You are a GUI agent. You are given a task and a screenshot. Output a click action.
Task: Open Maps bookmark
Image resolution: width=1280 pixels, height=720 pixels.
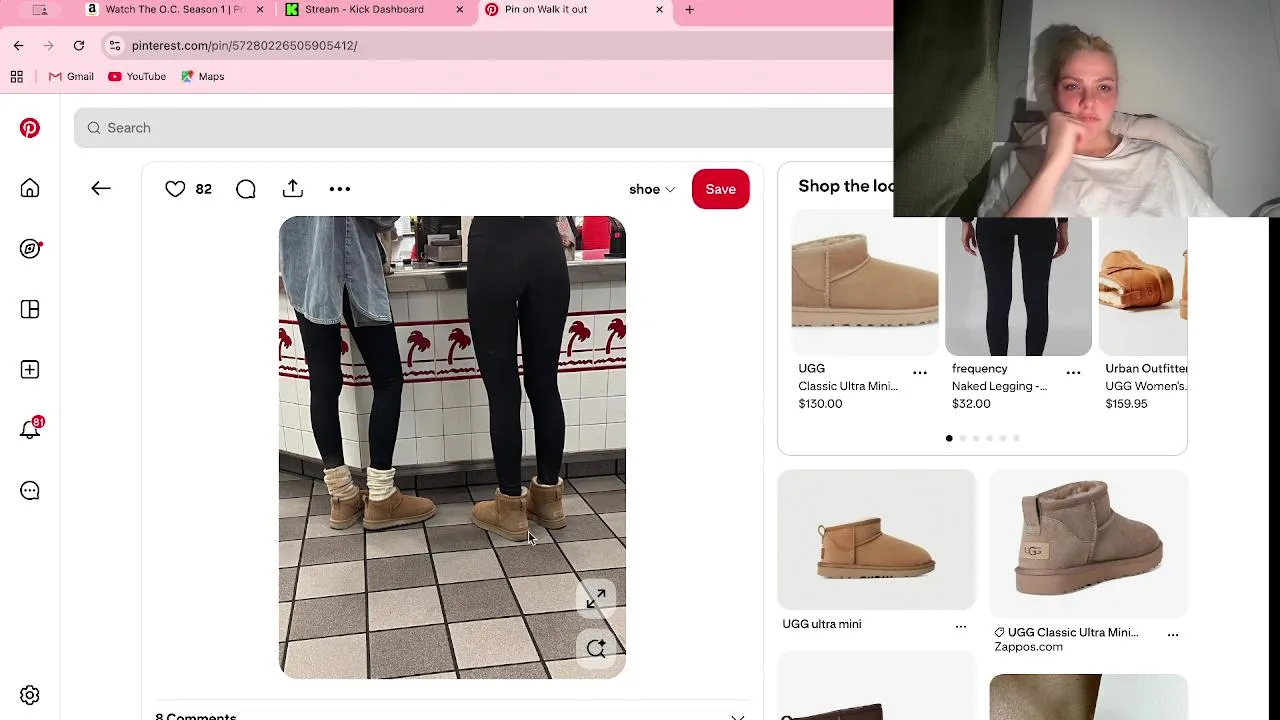(202, 76)
